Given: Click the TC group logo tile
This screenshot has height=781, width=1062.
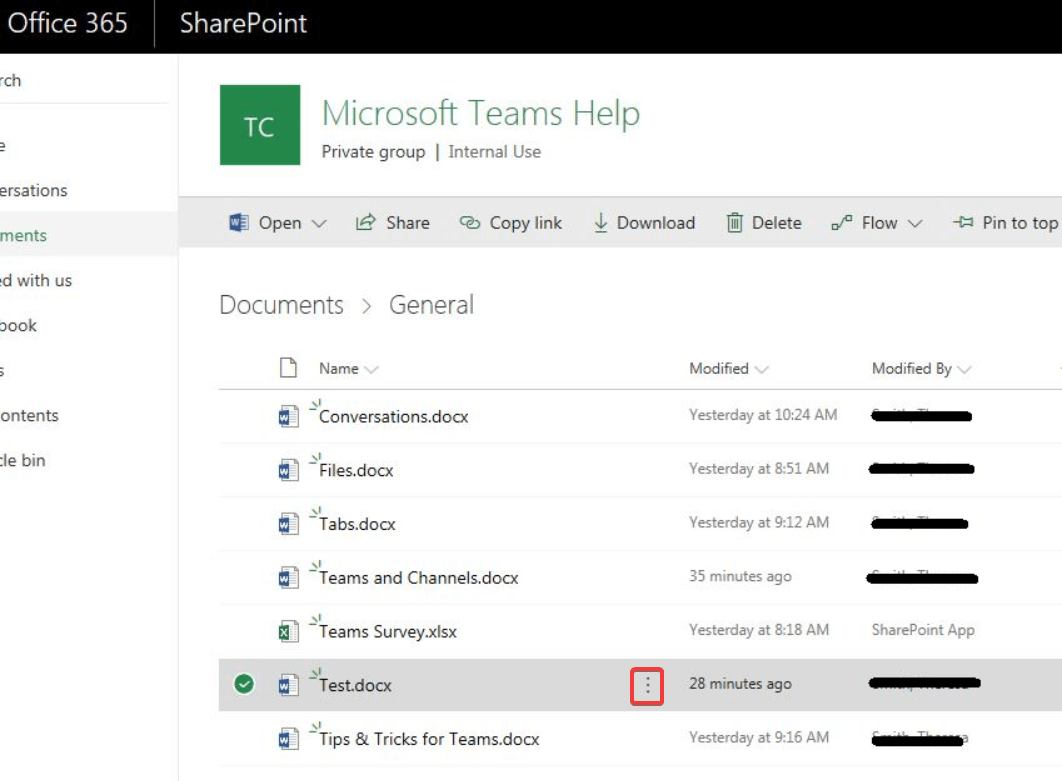Looking at the screenshot, I should 260,125.
